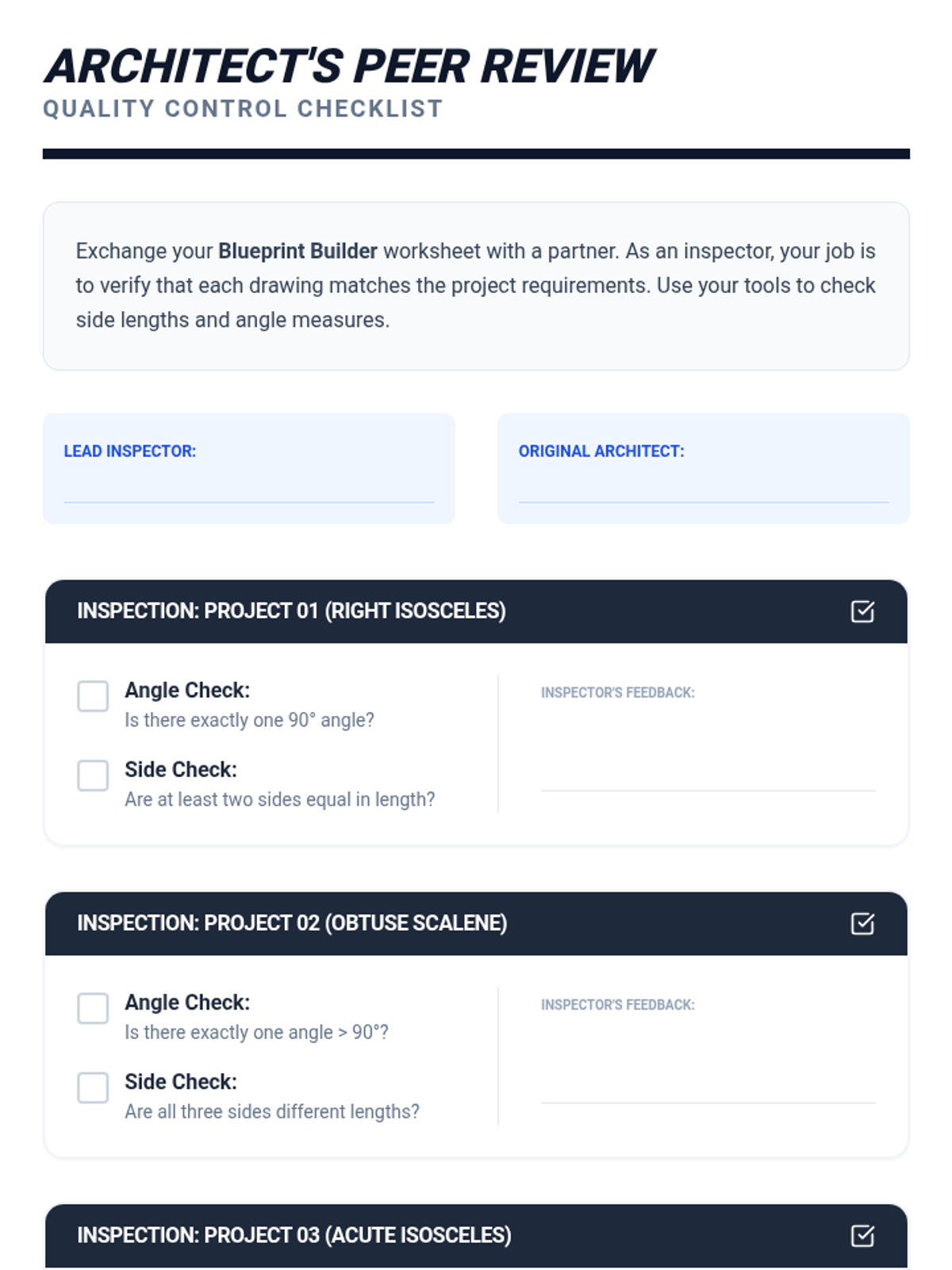Select Inspection Project 03 Acute Isosceles header

tap(294, 1235)
